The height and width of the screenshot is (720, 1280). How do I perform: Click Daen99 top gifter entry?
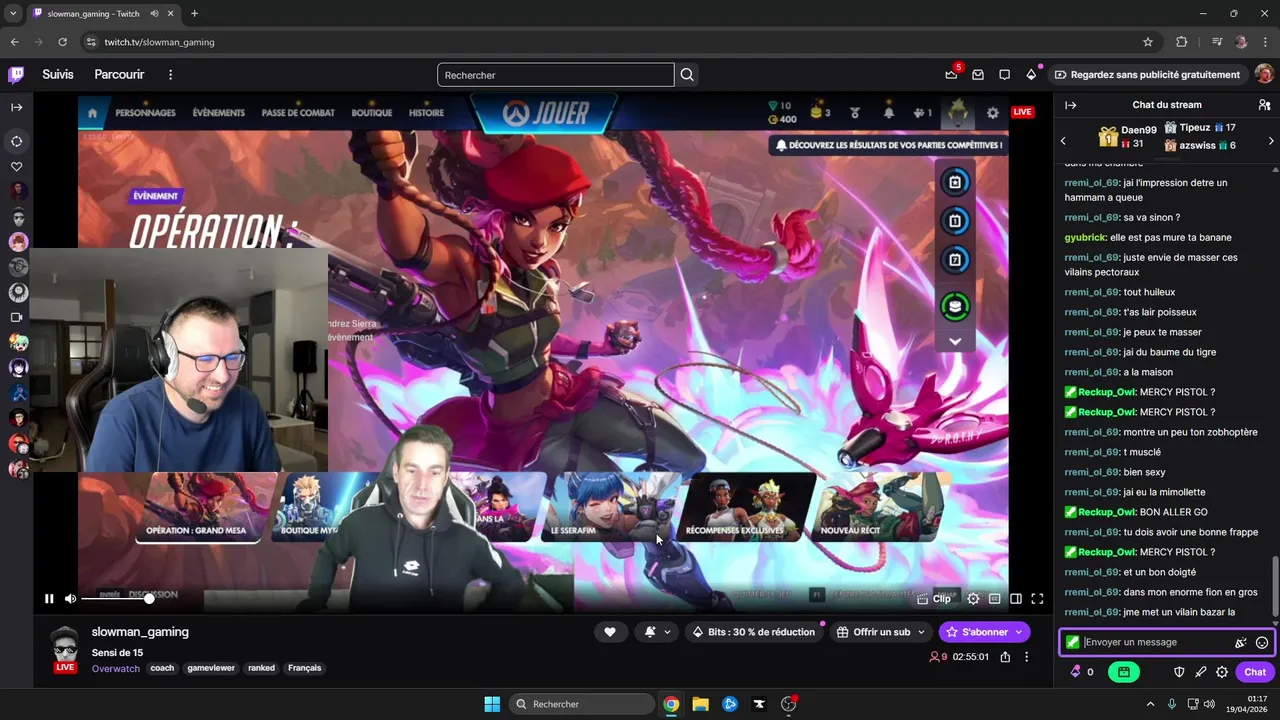click(x=1126, y=137)
